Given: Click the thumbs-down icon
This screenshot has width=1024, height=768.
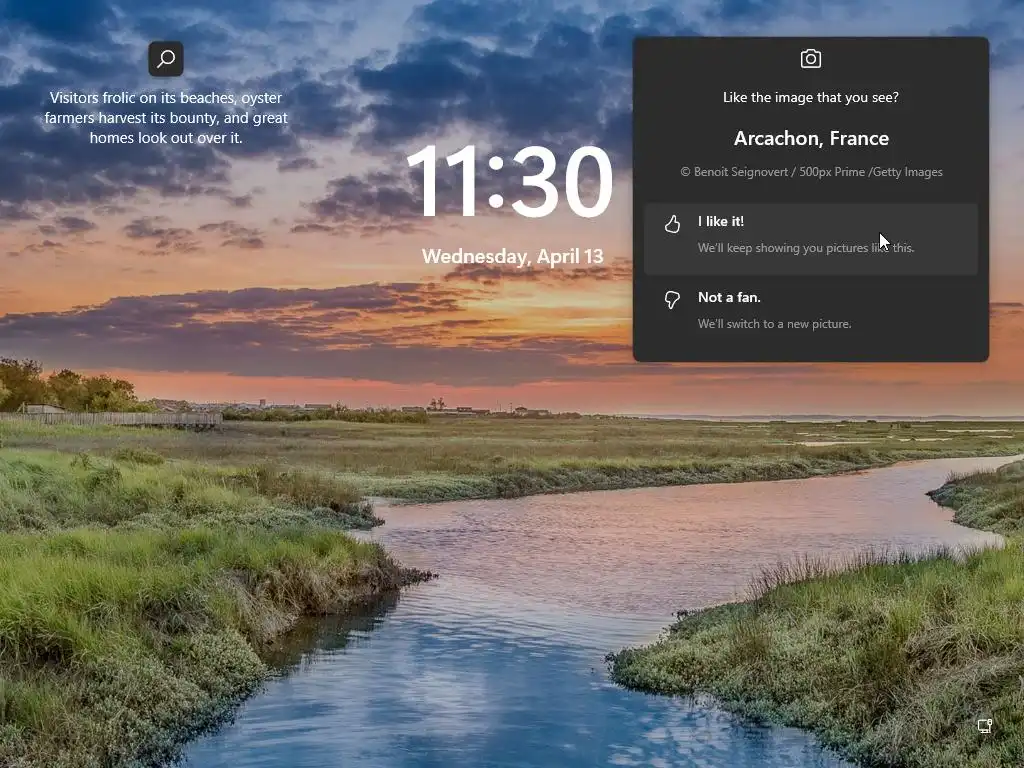Looking at the screenshot, I should [672, 300].
